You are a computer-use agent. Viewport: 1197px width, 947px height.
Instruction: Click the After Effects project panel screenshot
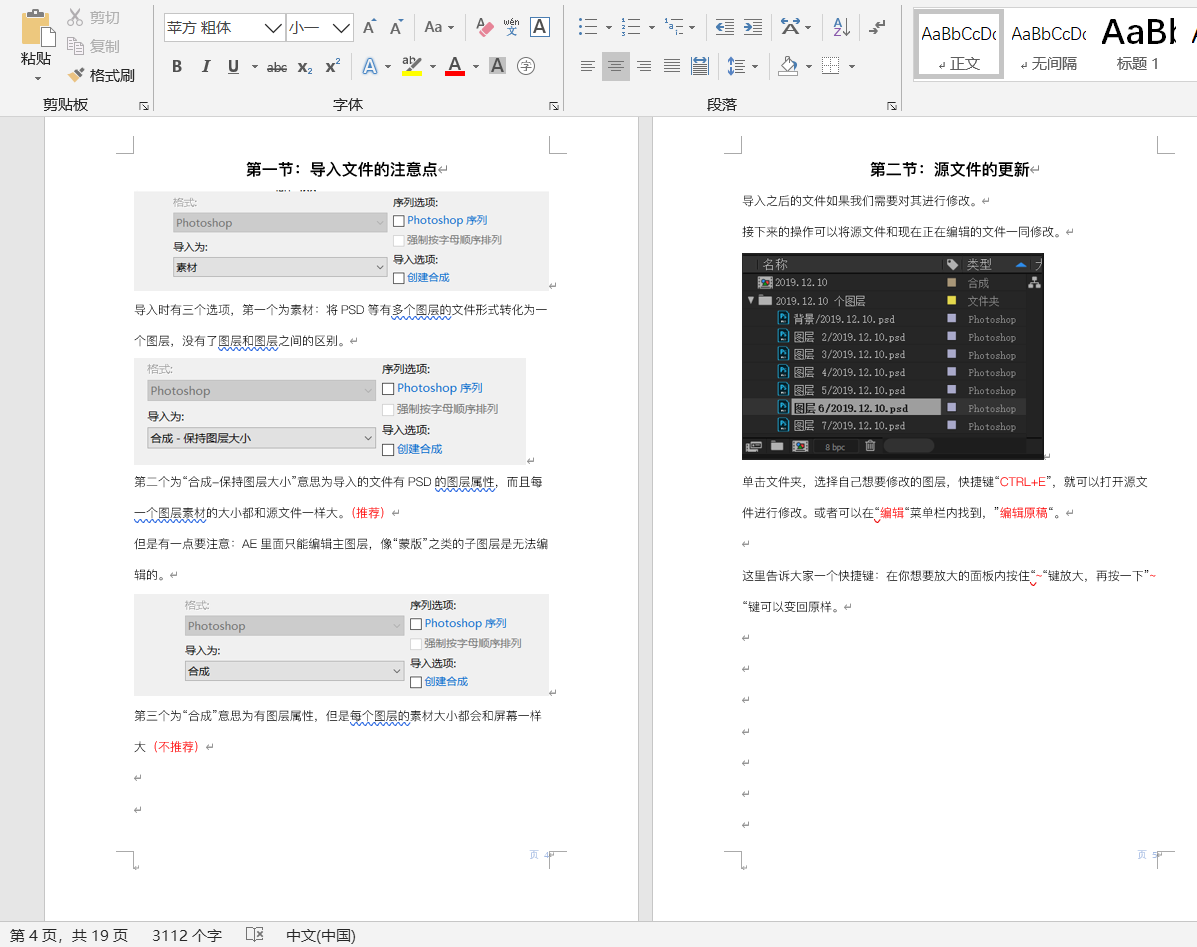coord(892,356)
